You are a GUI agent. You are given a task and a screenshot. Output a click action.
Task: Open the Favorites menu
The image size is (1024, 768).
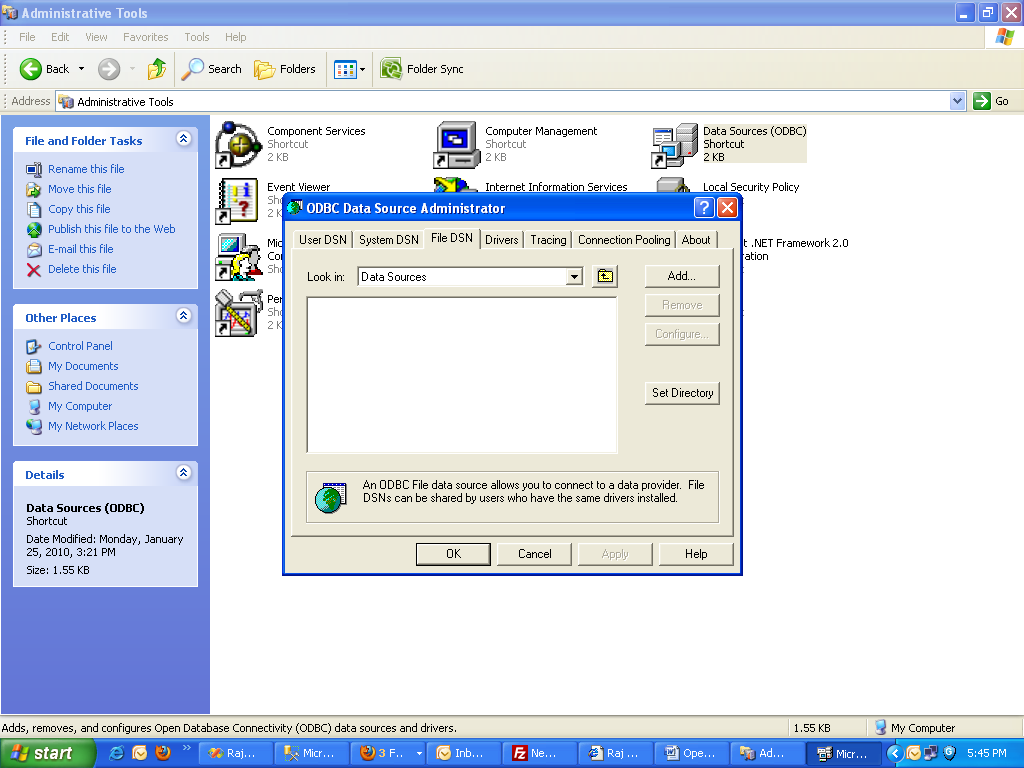pos(146,37)
